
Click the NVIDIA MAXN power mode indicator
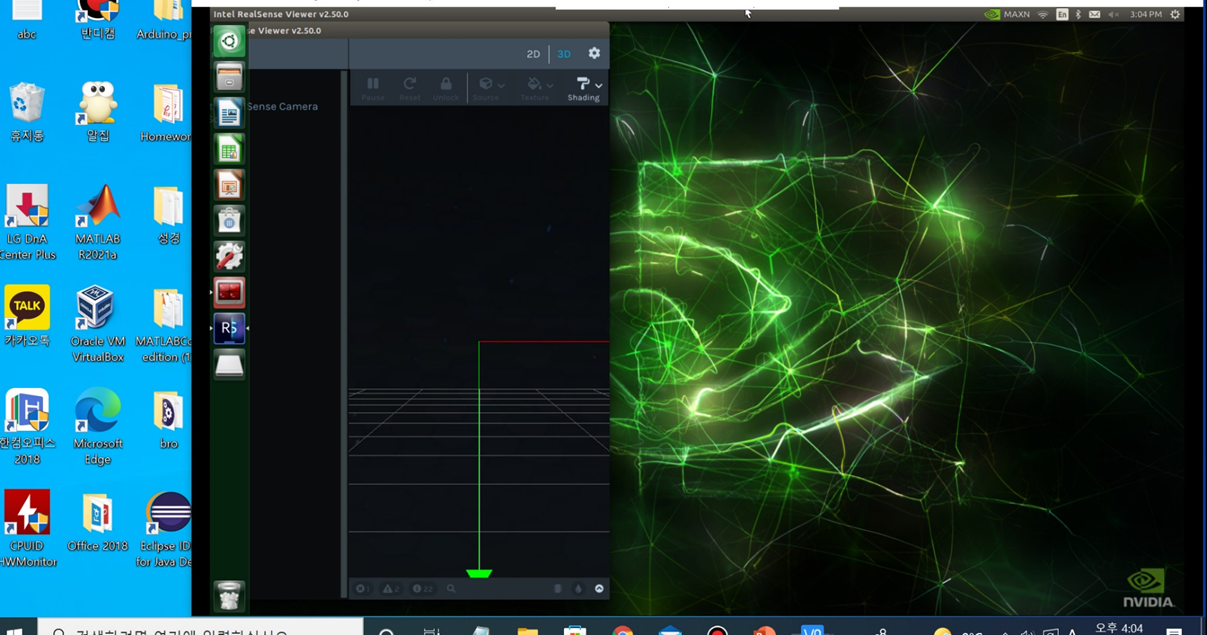point(1007,14)
